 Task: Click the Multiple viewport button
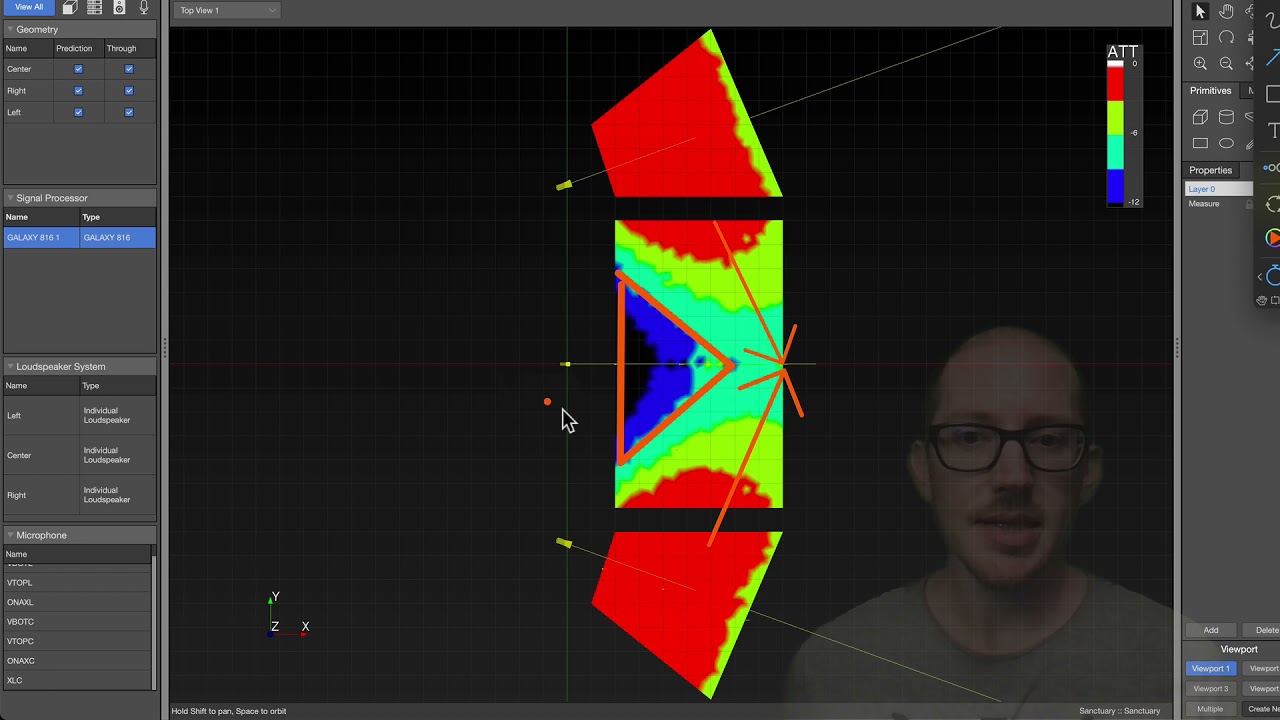[x=1211, y=709]
